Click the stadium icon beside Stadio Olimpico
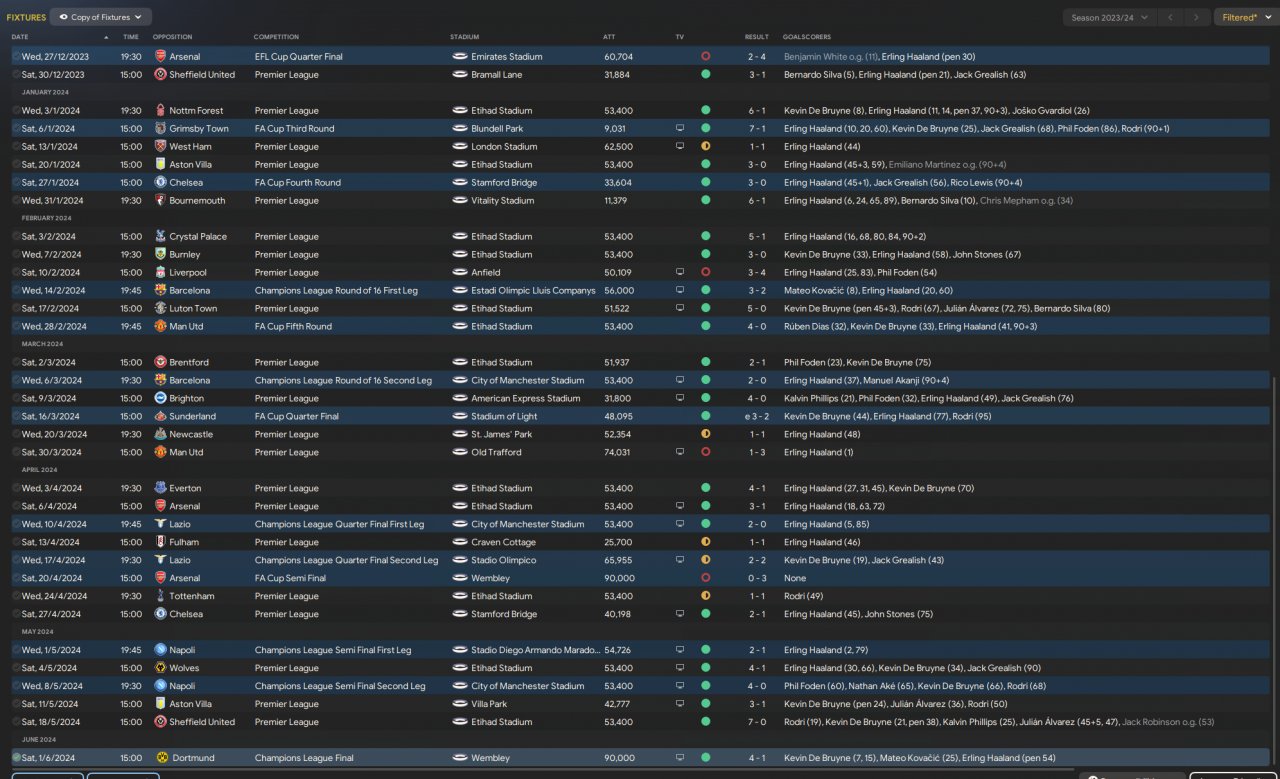Screen dimensions: 1280x779 [x=460, y=561]
